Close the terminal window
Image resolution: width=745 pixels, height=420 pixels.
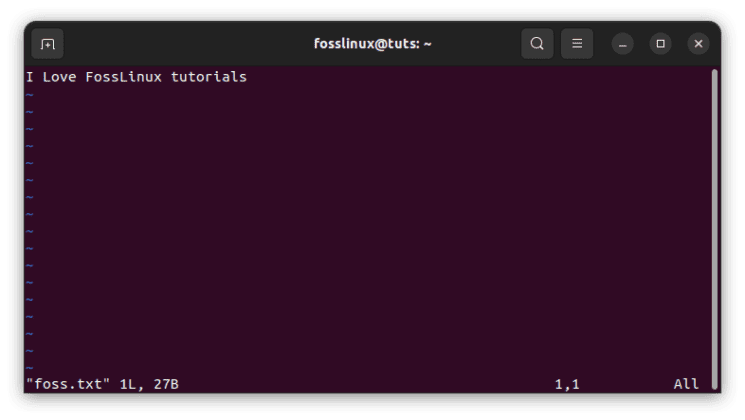pos(698,44)
